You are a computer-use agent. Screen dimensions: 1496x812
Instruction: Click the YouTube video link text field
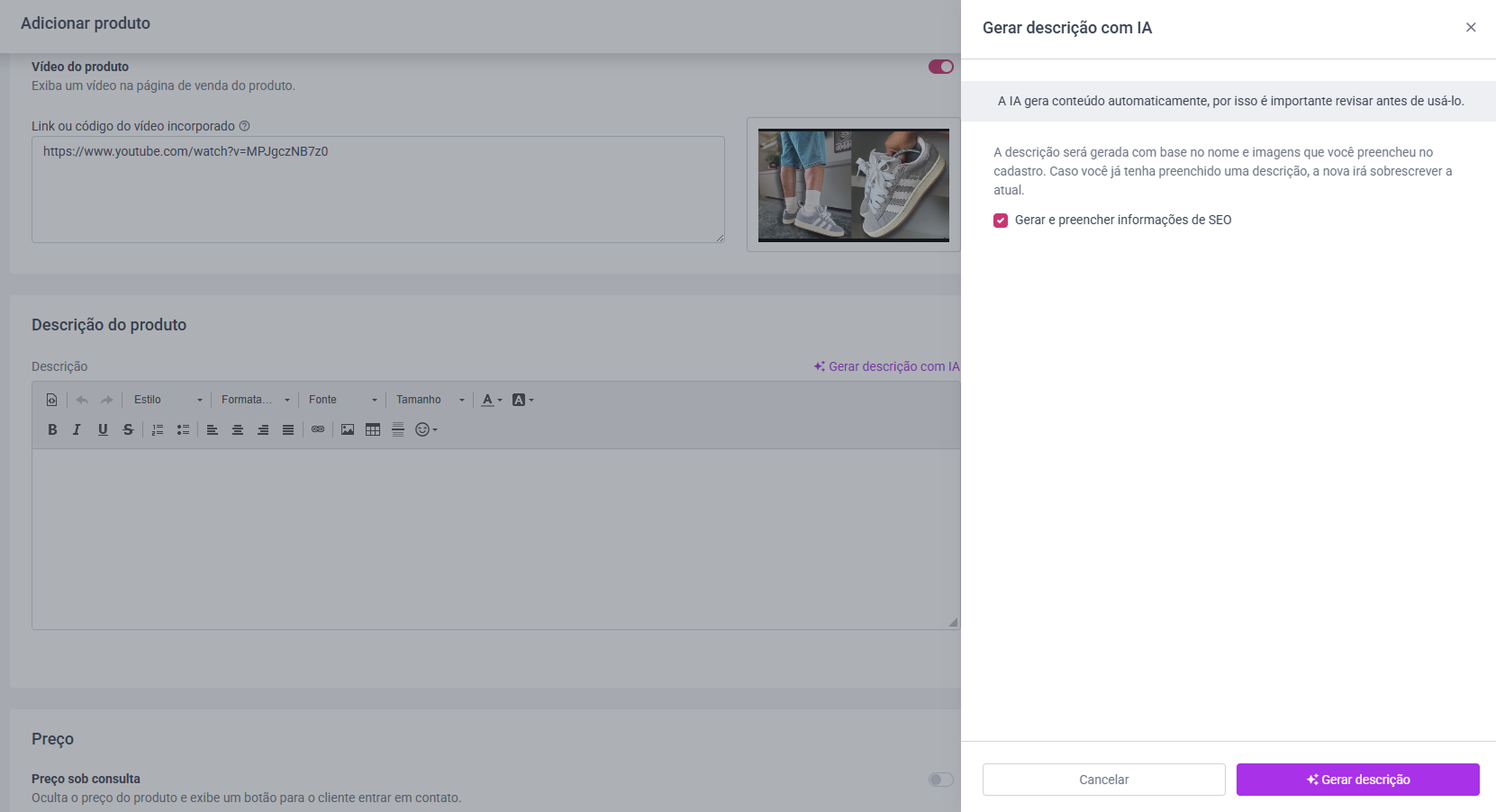(378, 189)
